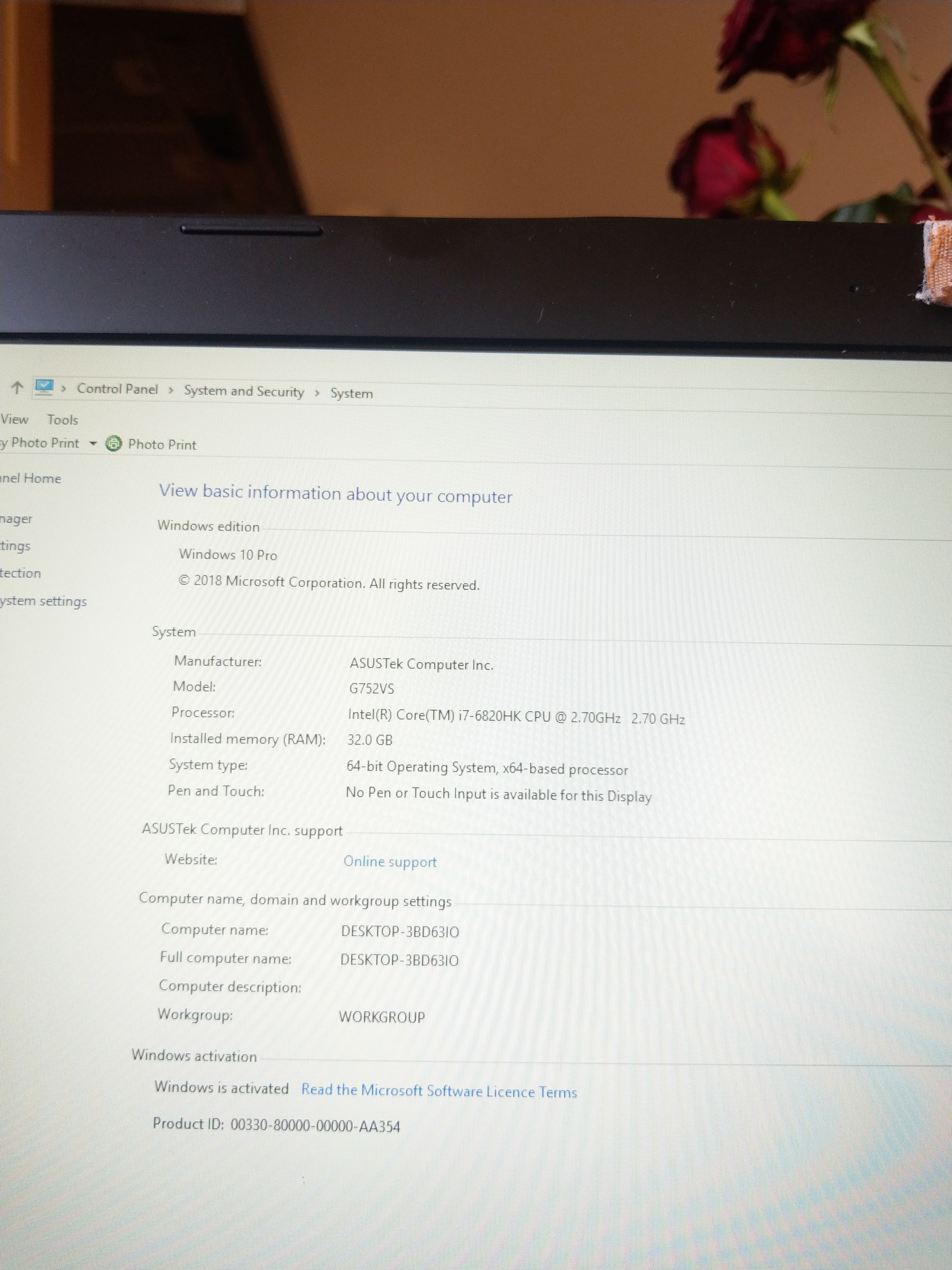Click the Microsoft Corporation copyright line
The height and width of the screenshot is (1270, 952).
click(329, 583)
